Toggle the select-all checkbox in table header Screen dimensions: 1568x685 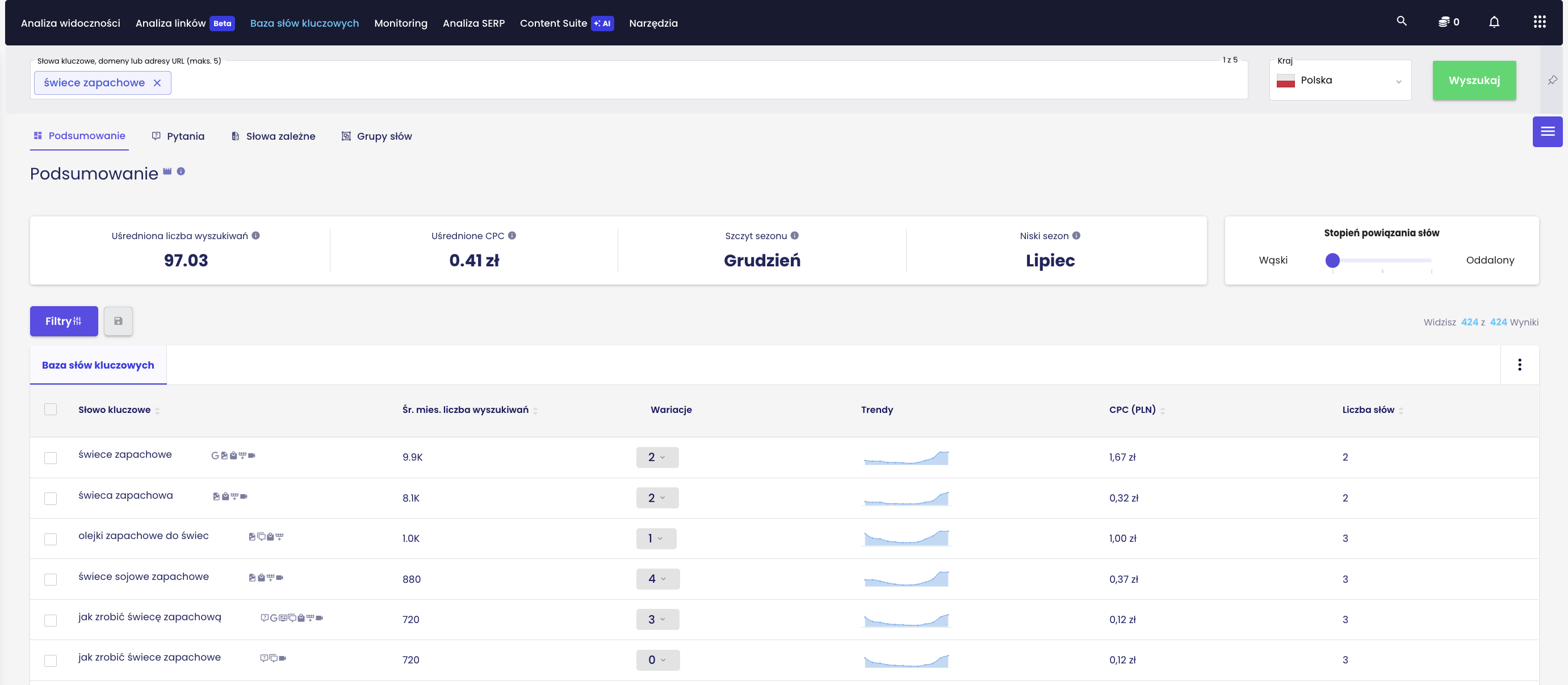(51, 409)
